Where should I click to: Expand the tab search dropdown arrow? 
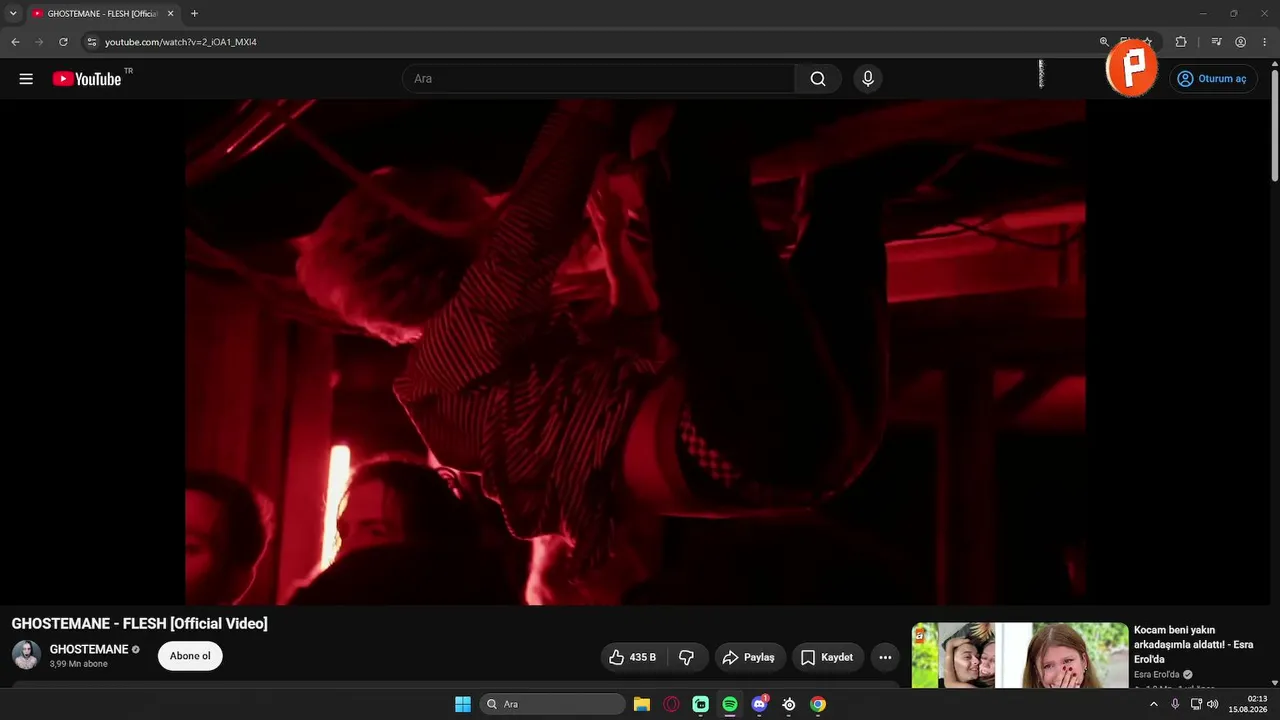[x=13, y=14]
